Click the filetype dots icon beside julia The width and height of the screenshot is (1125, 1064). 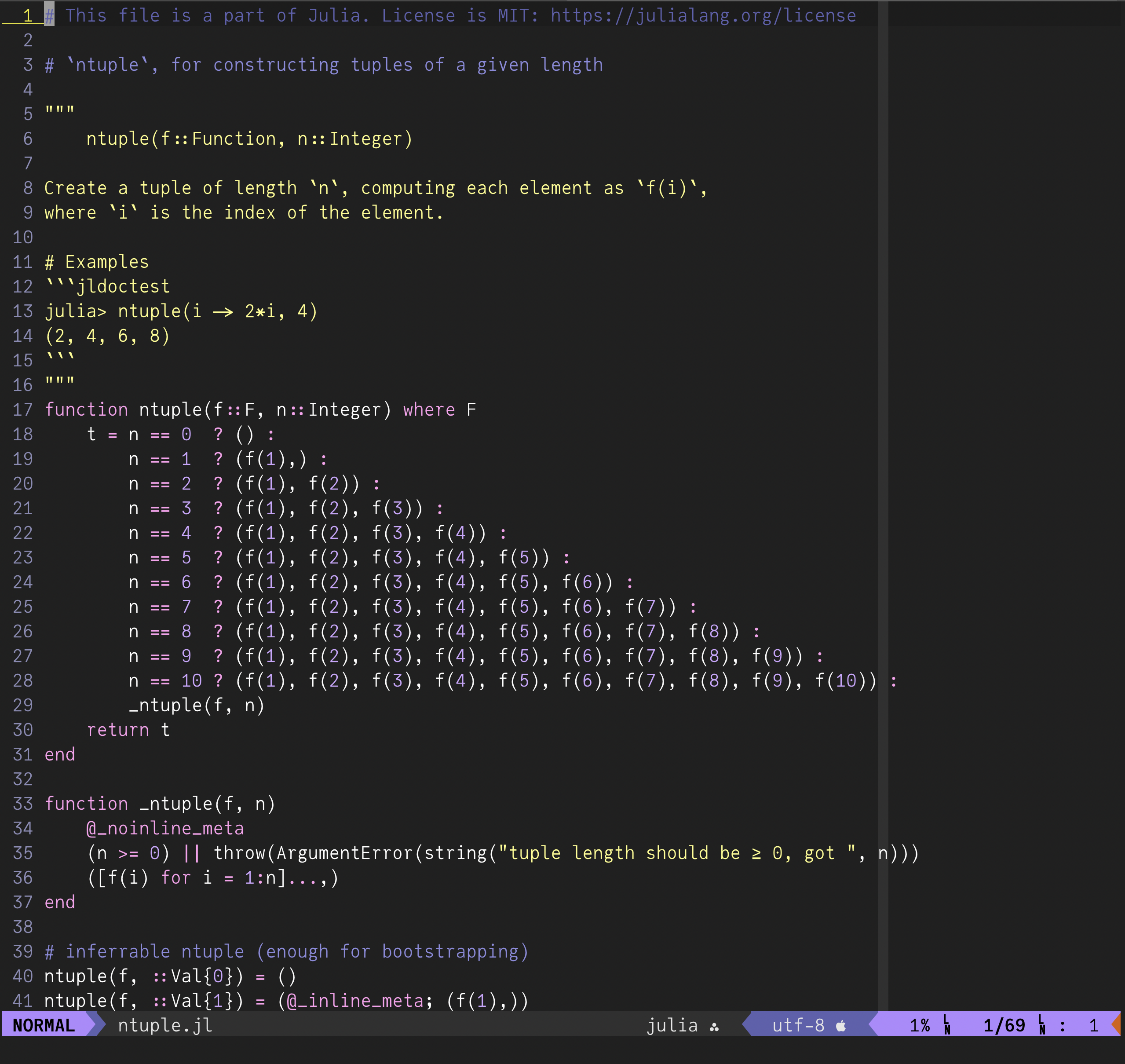[x=715, y=1027]
